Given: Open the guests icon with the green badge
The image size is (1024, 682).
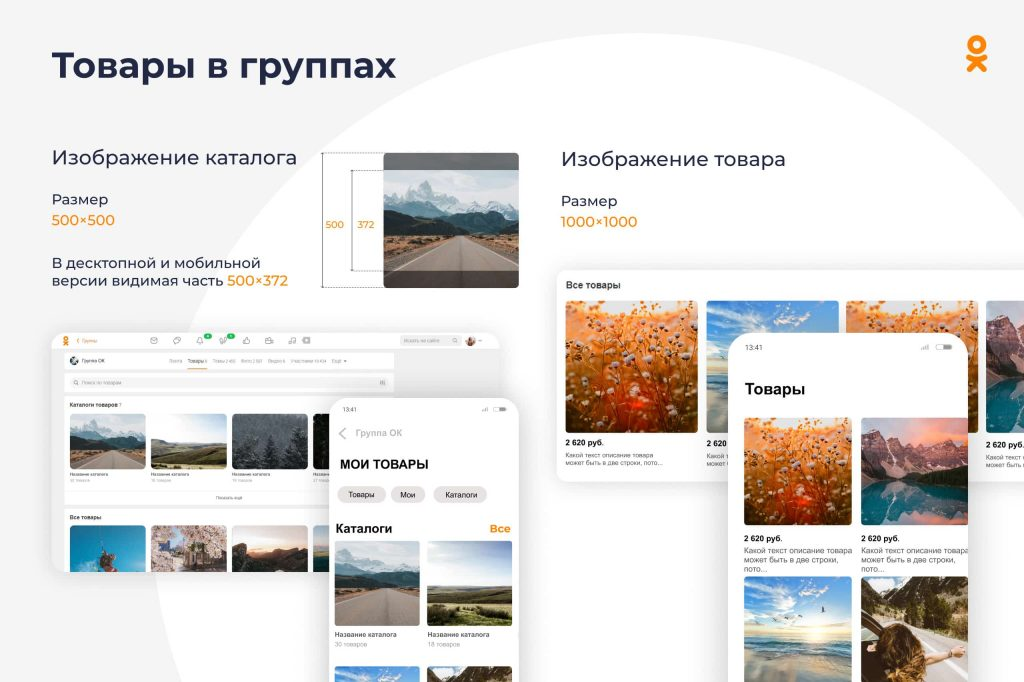Looking at the screenshot, I should point(224,340).
